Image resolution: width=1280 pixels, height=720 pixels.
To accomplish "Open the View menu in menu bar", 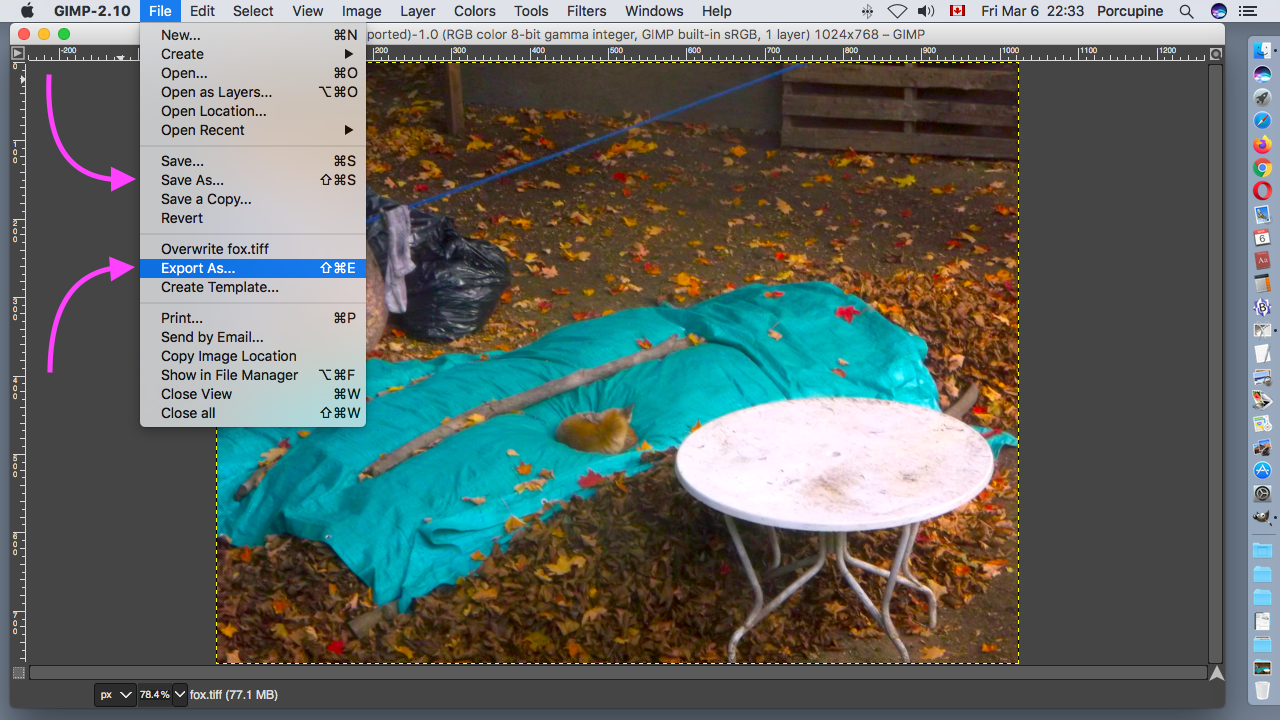I will point(307,11).
